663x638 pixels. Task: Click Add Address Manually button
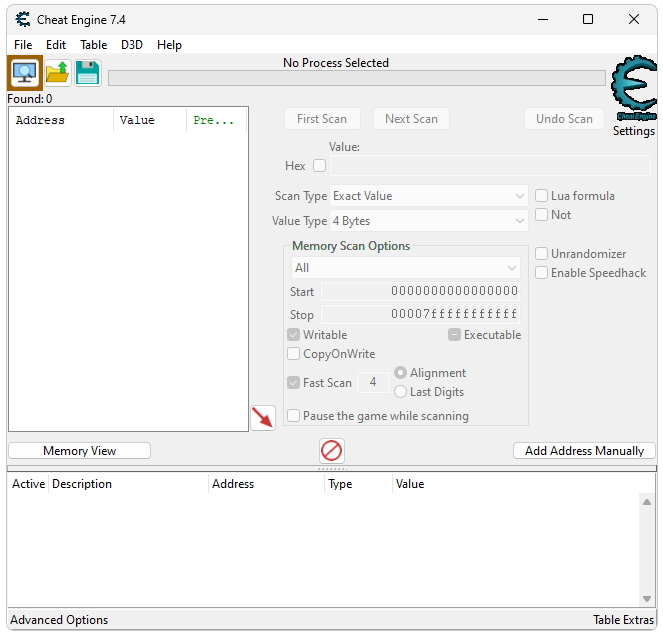(x=584, y=450)
